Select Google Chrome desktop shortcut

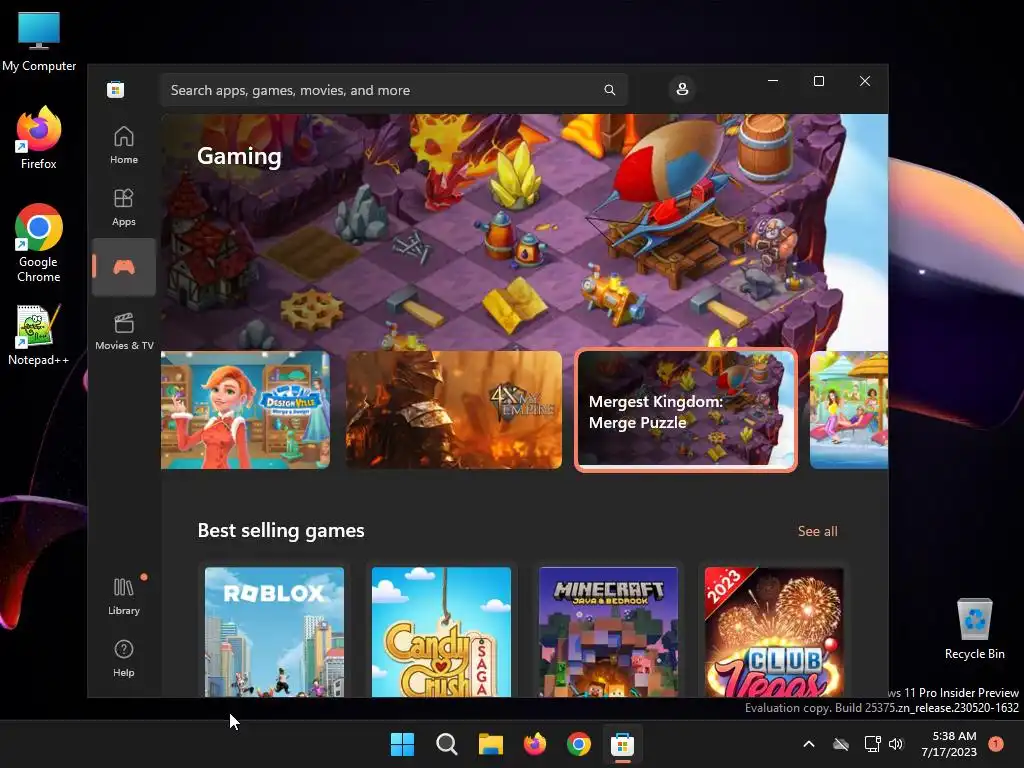[39, 243]
